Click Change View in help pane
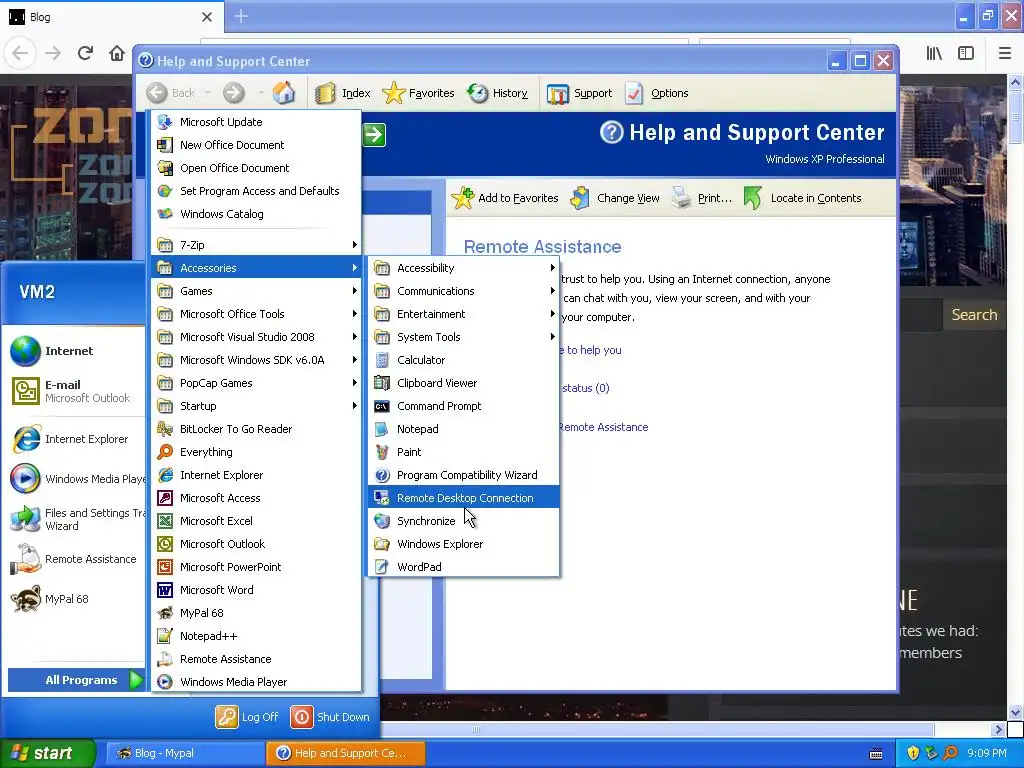The width and height of the screenshot is (1024, 768). [615, 198]
